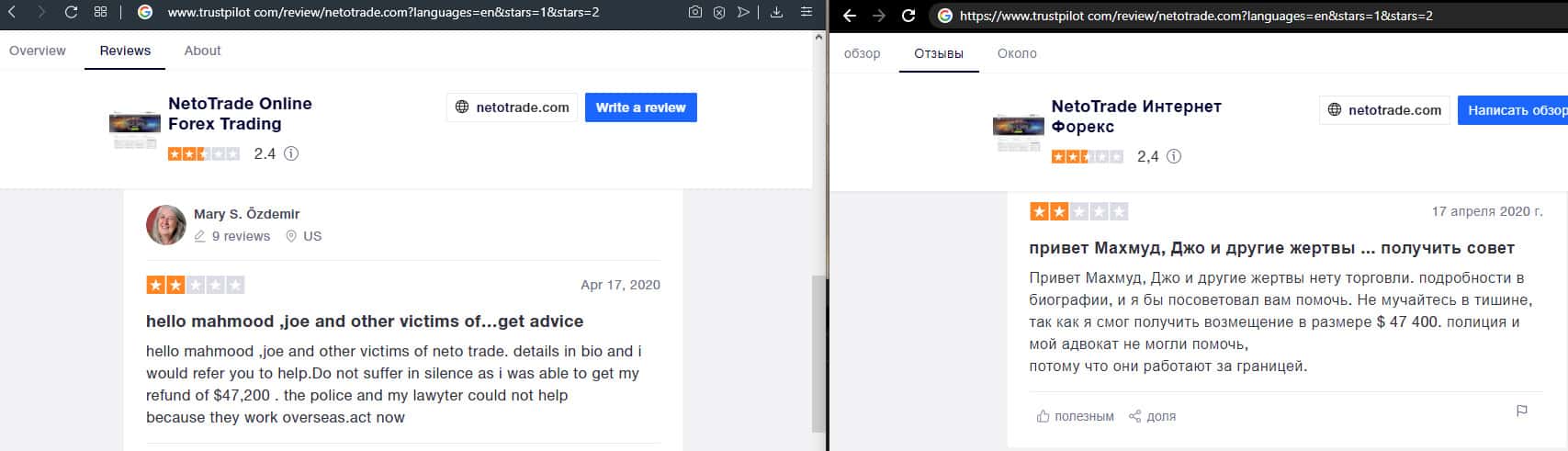Visit netotrade.com link in right window
This screenshot has width=1568, height=451.
pyautogui.click(x=1384, y=110)
